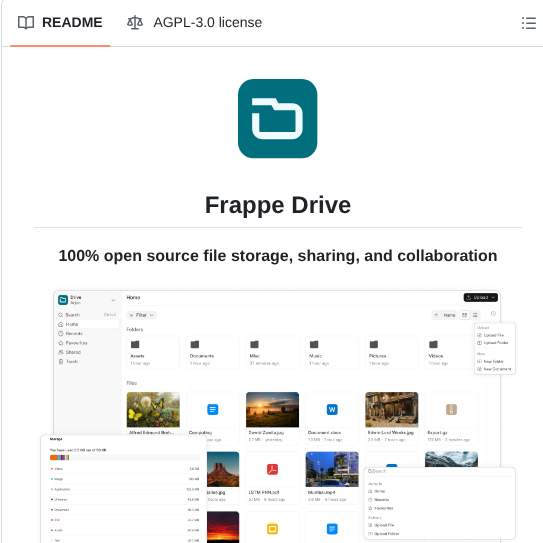
Task: Switch to grid view
Action: (464, 315)
